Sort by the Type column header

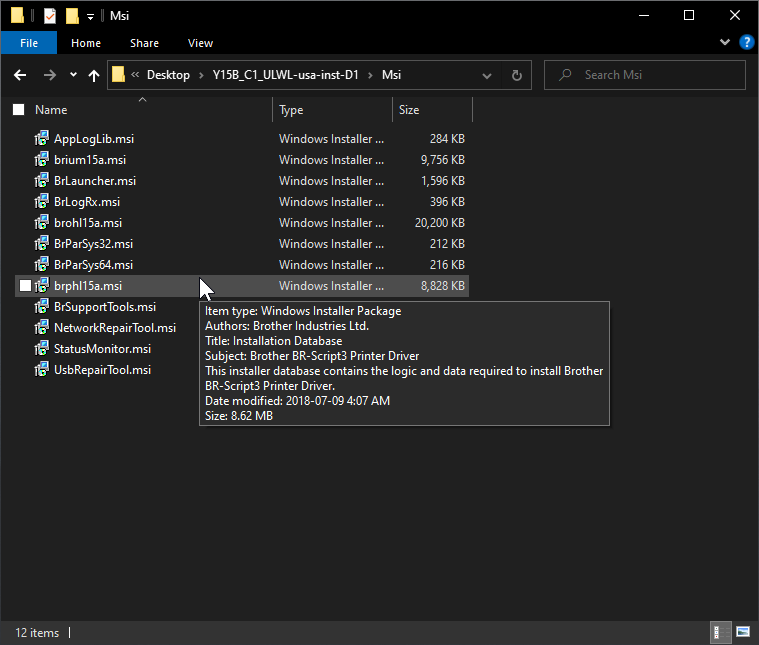[x=291, y=110]
